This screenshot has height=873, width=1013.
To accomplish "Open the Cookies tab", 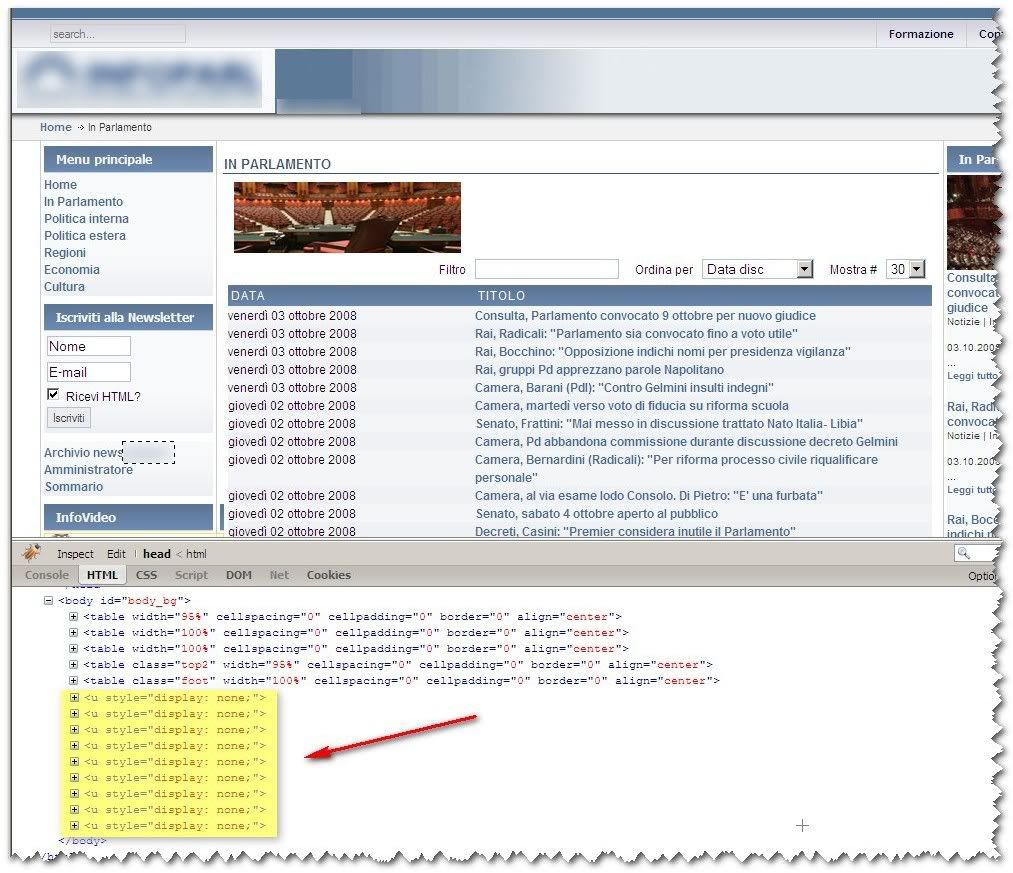I will [328, 575].
